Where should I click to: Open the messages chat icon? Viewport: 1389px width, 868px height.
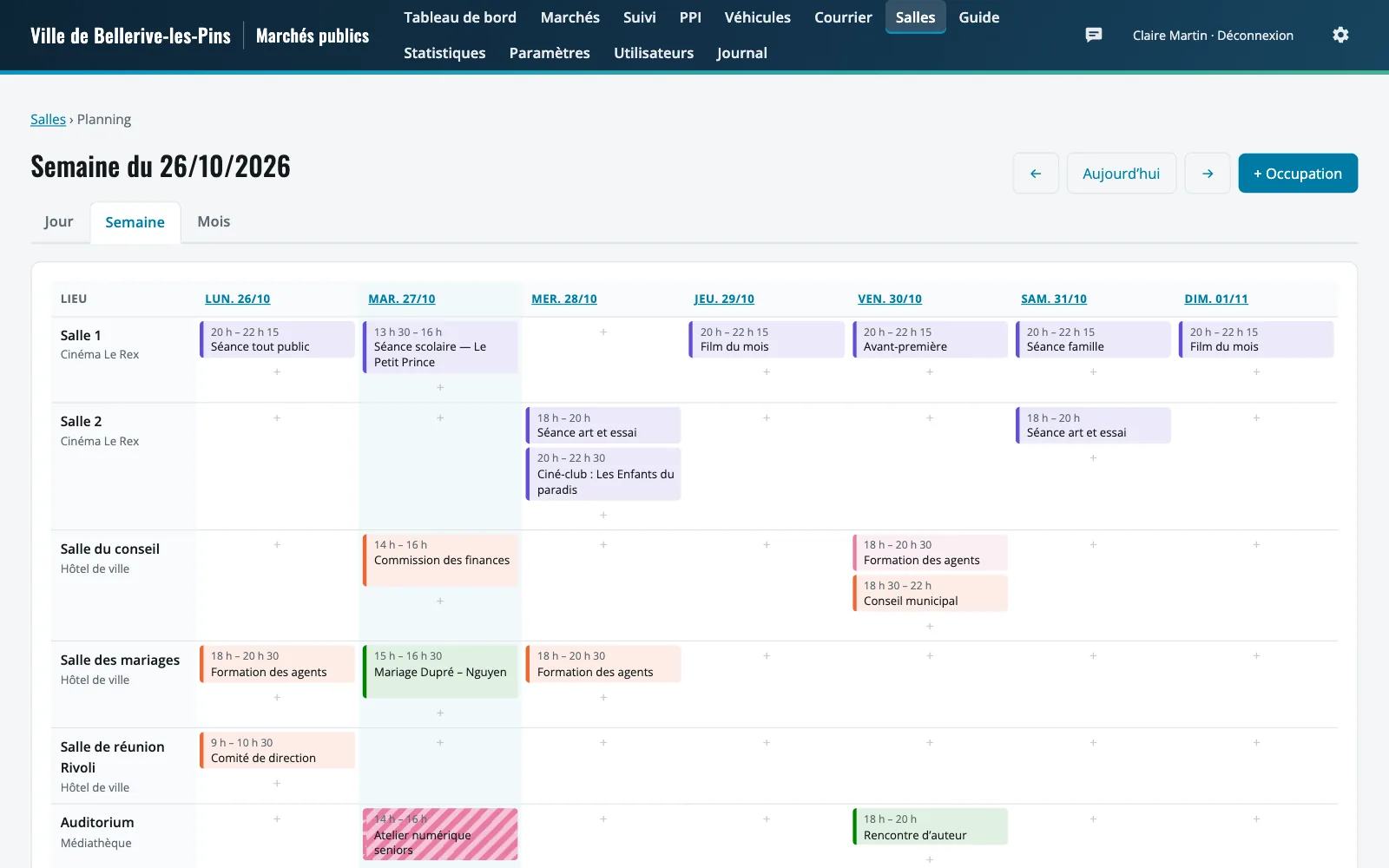pyautogui.click(x=1094, y=35)
